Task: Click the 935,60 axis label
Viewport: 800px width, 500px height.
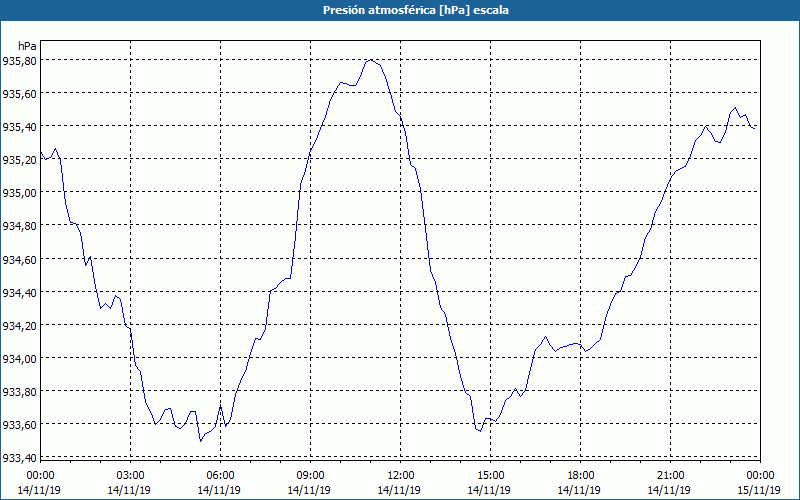Action: click(x=19, y=94)
